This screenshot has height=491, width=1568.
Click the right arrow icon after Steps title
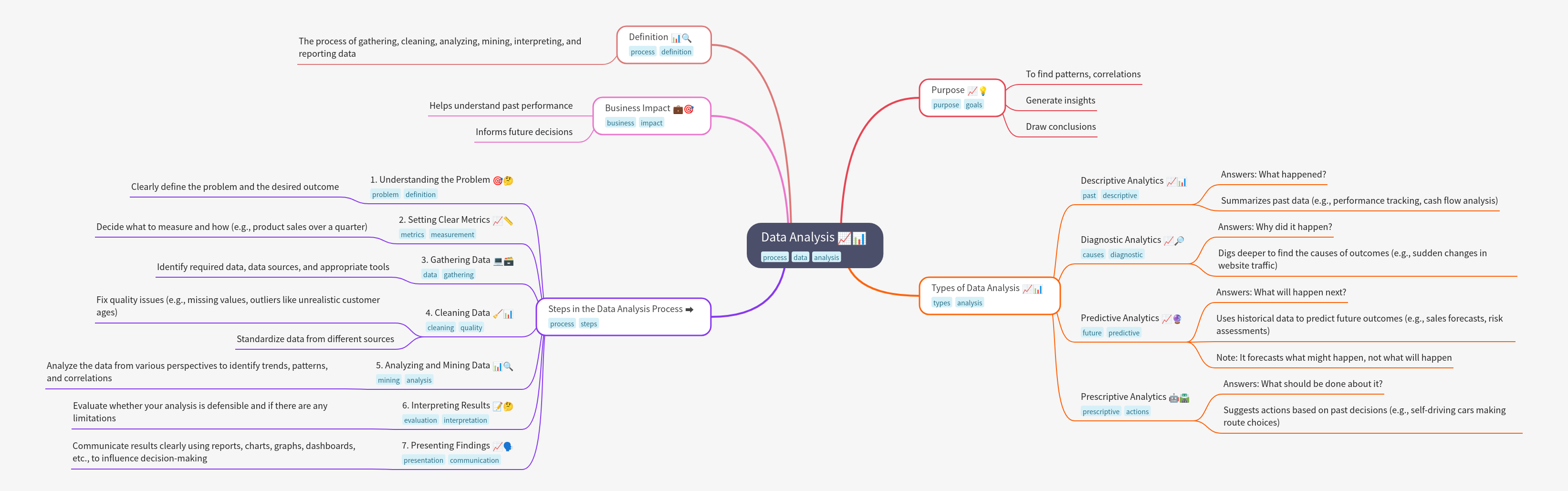click(690, 310)
